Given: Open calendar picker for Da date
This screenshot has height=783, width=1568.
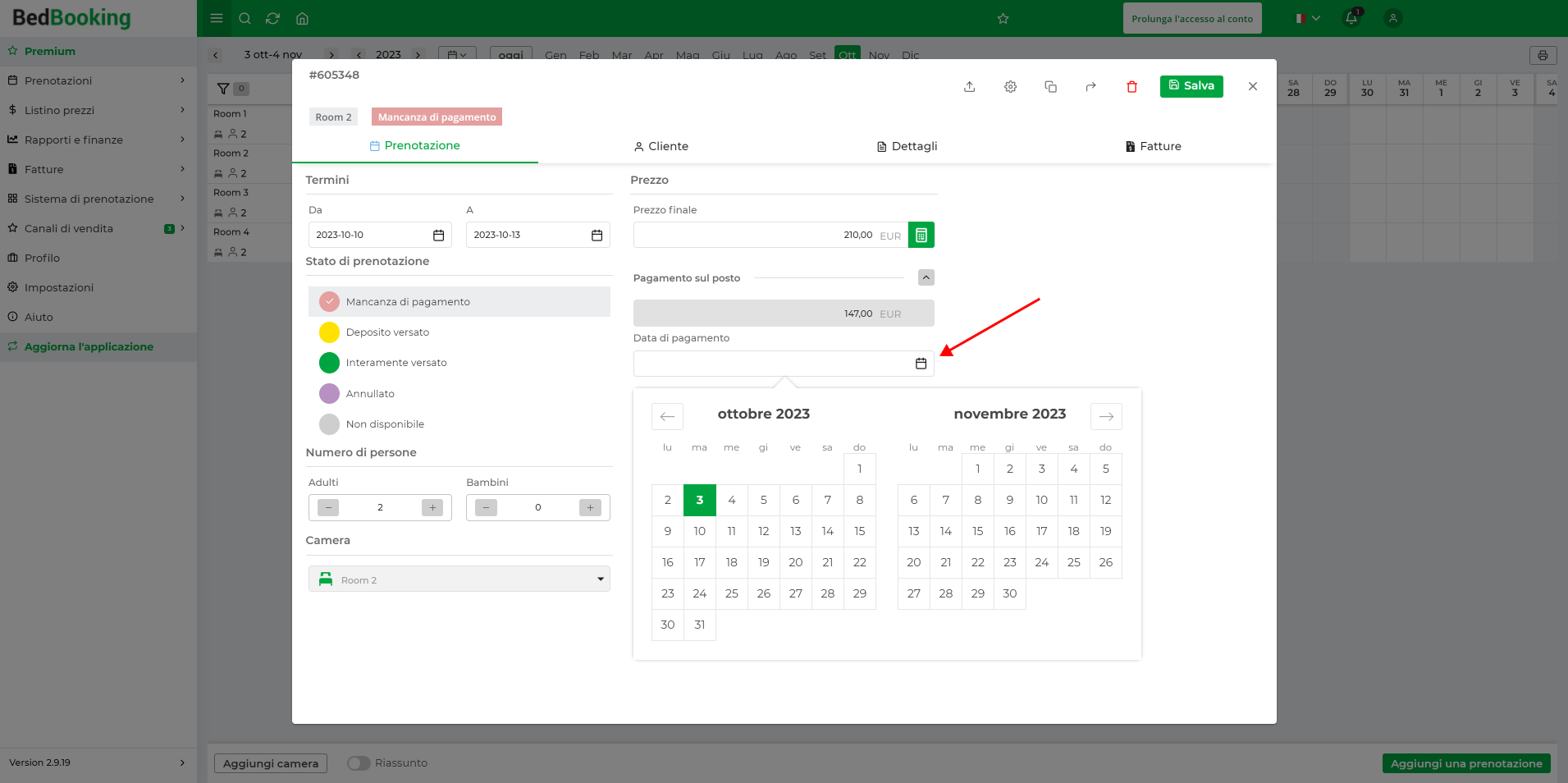Looking at the screenshot, I should pos(438,235).
